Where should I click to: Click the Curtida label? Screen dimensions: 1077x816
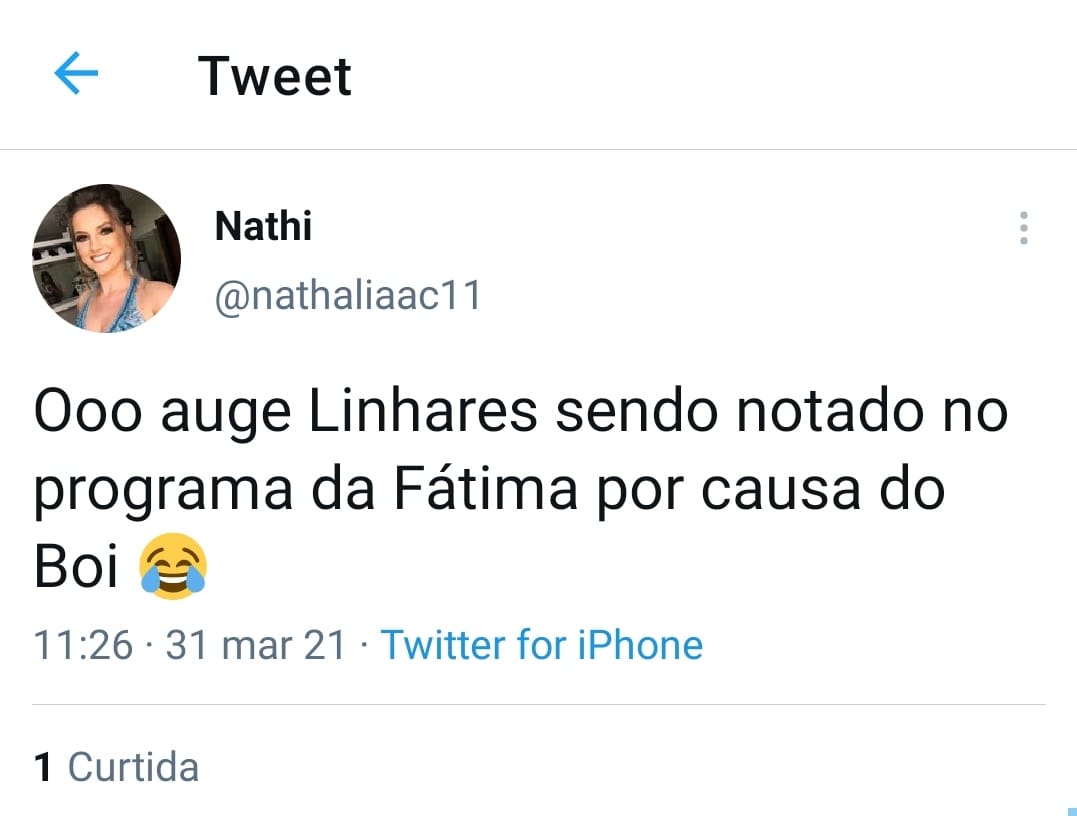pyautogui.click(x=133, y=768)
